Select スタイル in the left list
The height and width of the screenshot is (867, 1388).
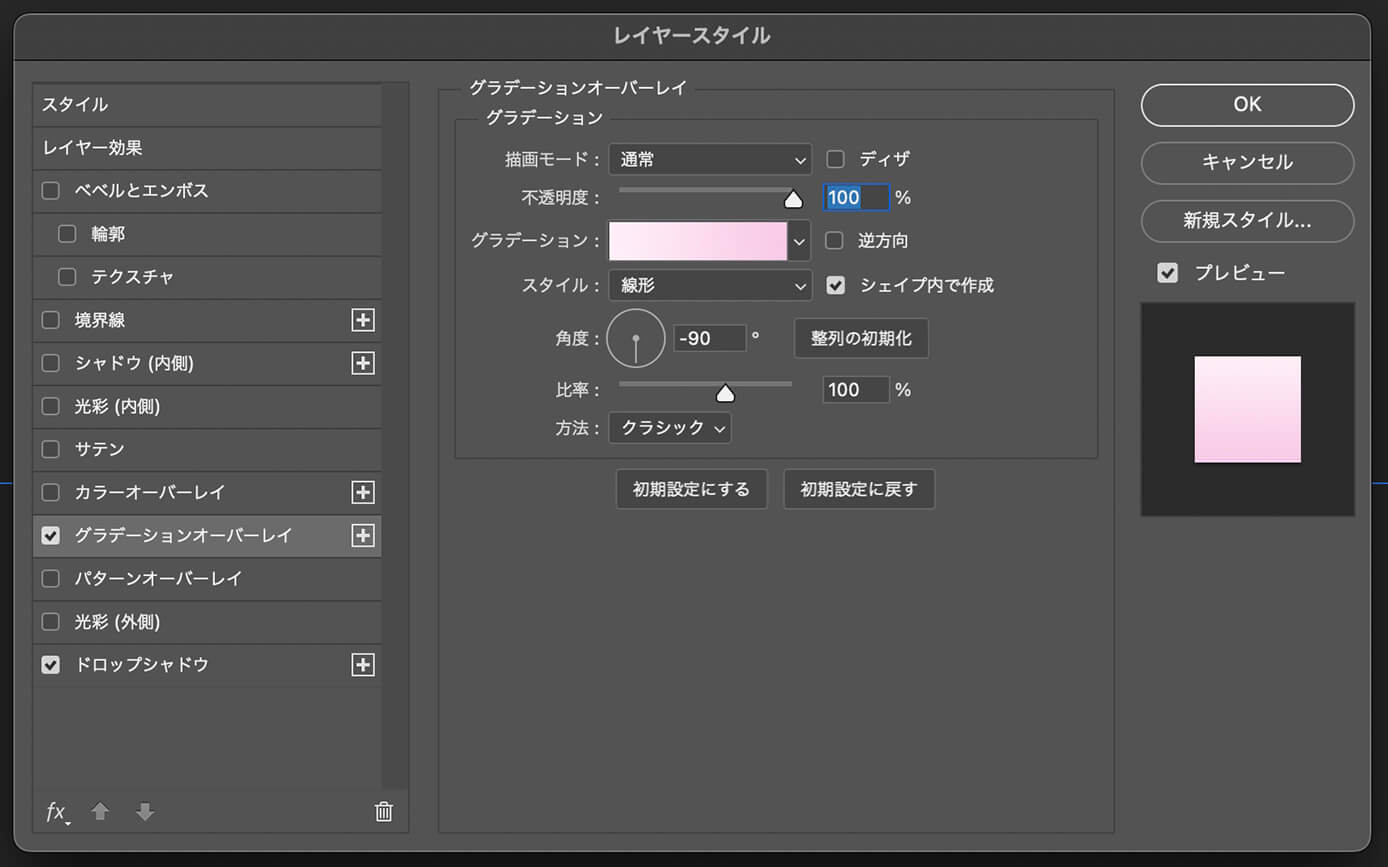click(207, 104)
